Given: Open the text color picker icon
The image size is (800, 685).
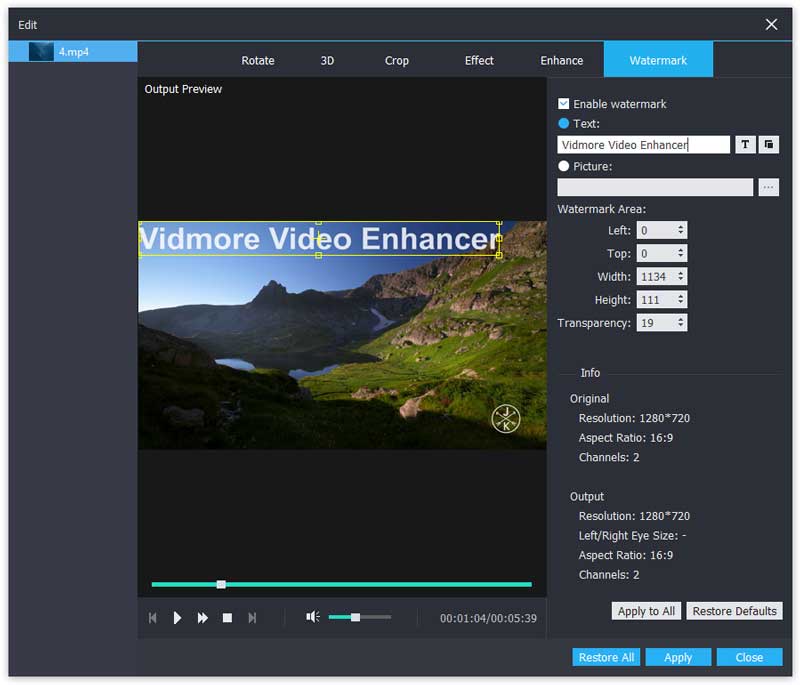Looking at the screenshot, I should pyautogui.click(x=768, y=145).
